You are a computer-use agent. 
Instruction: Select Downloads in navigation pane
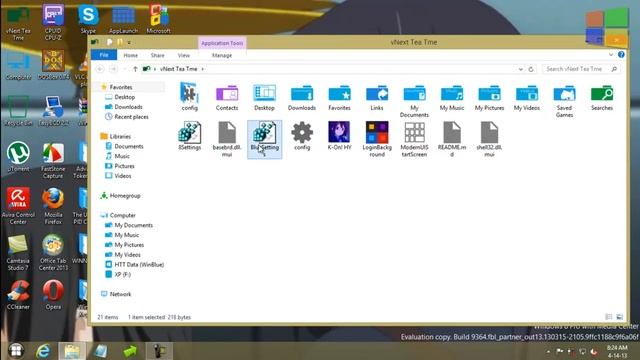(x=128, y=107)
